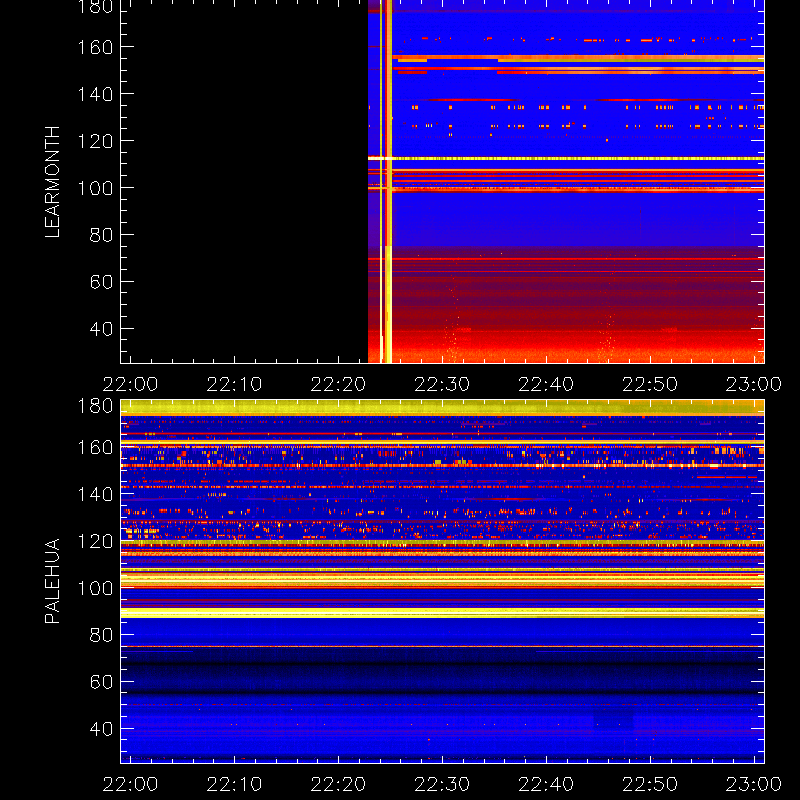The width and height of the screenshot is (800, 800).
Task: Click 22:30 time label under Learmonth plot
Action: coord(442,384)
